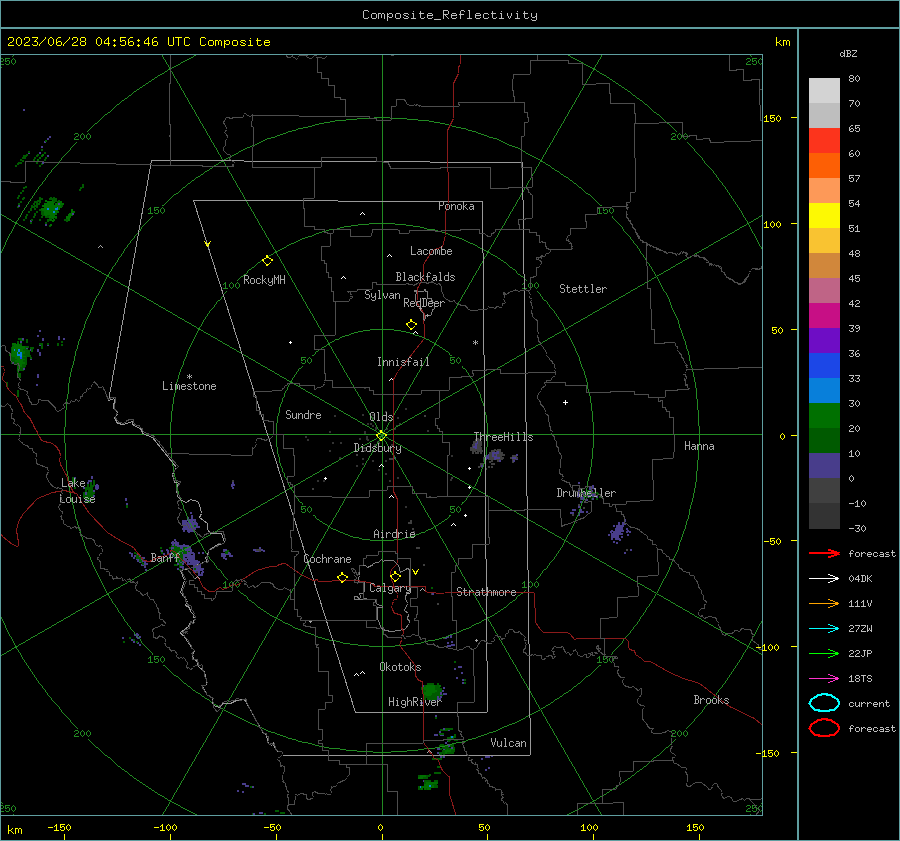
Task: Click the Strathmore town label
Action: [x=486, y=592]
